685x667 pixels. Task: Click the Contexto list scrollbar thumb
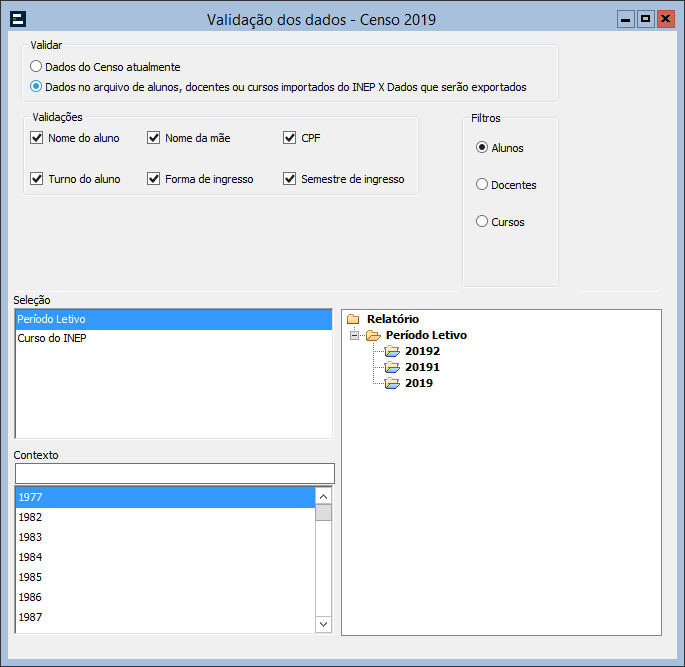click(323, 513)
